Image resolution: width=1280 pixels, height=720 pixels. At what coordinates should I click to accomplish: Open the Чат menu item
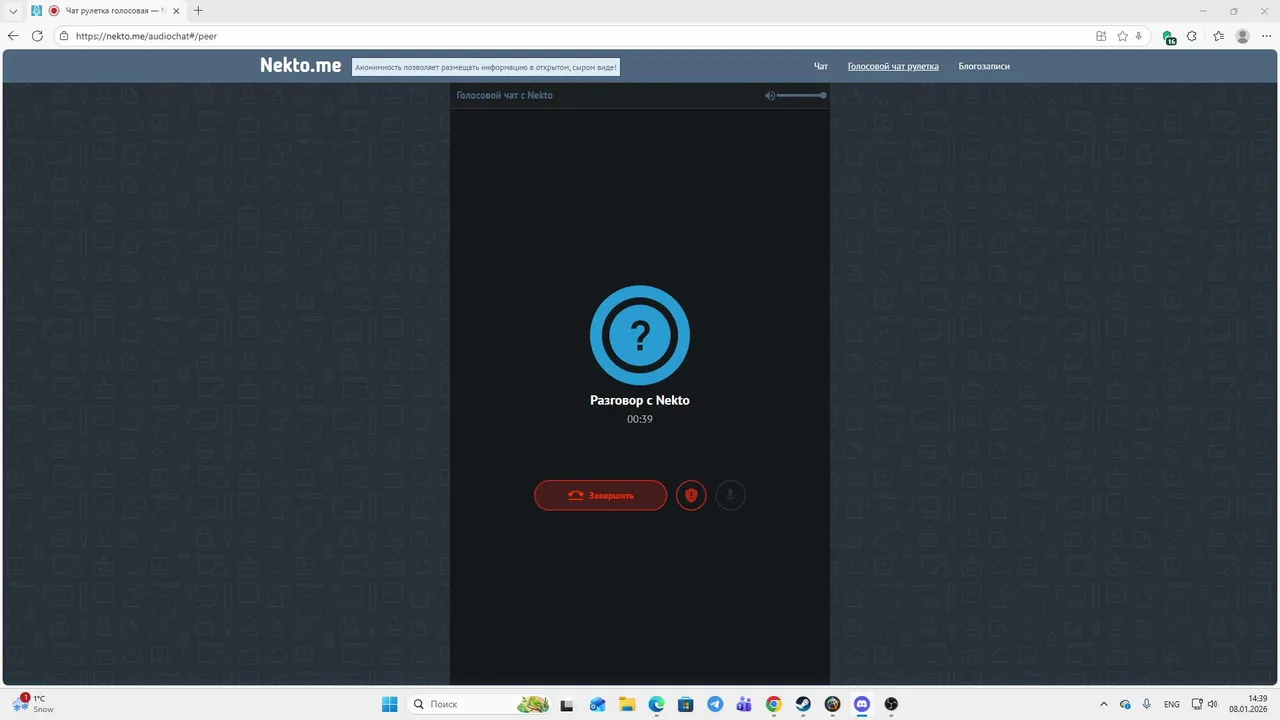(x=821, y=66)
